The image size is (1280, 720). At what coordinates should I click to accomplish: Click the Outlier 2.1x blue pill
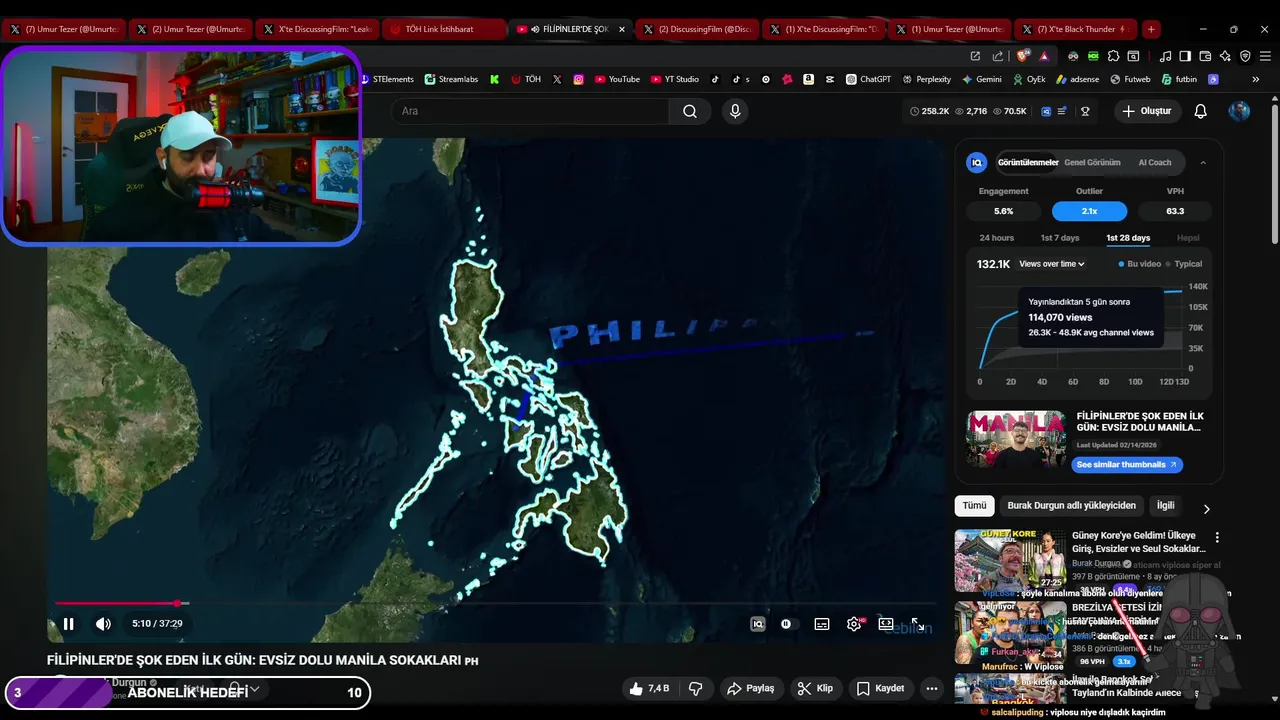tap(1089, 211)
